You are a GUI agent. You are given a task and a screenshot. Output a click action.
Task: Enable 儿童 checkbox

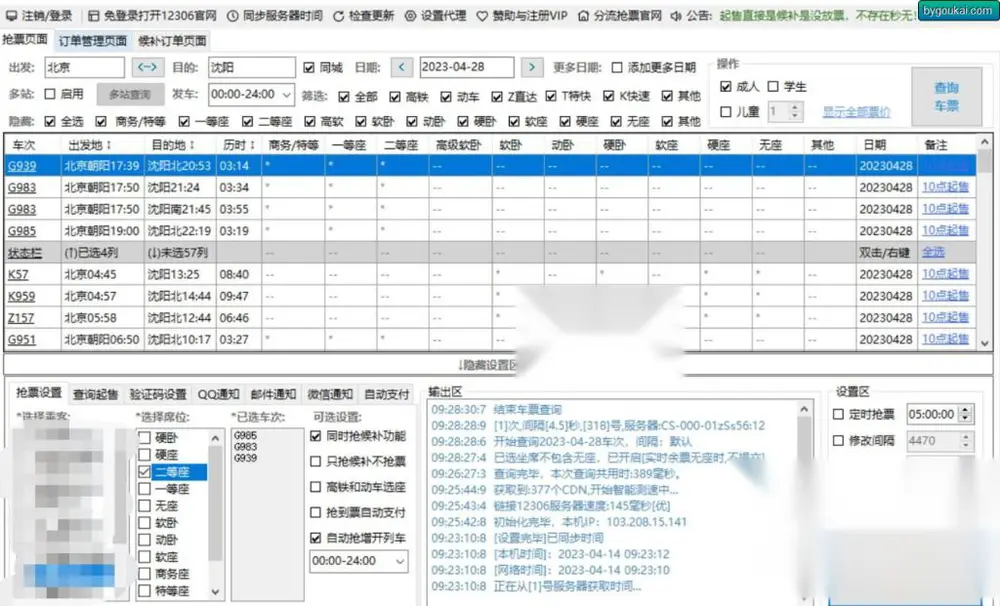725,112
